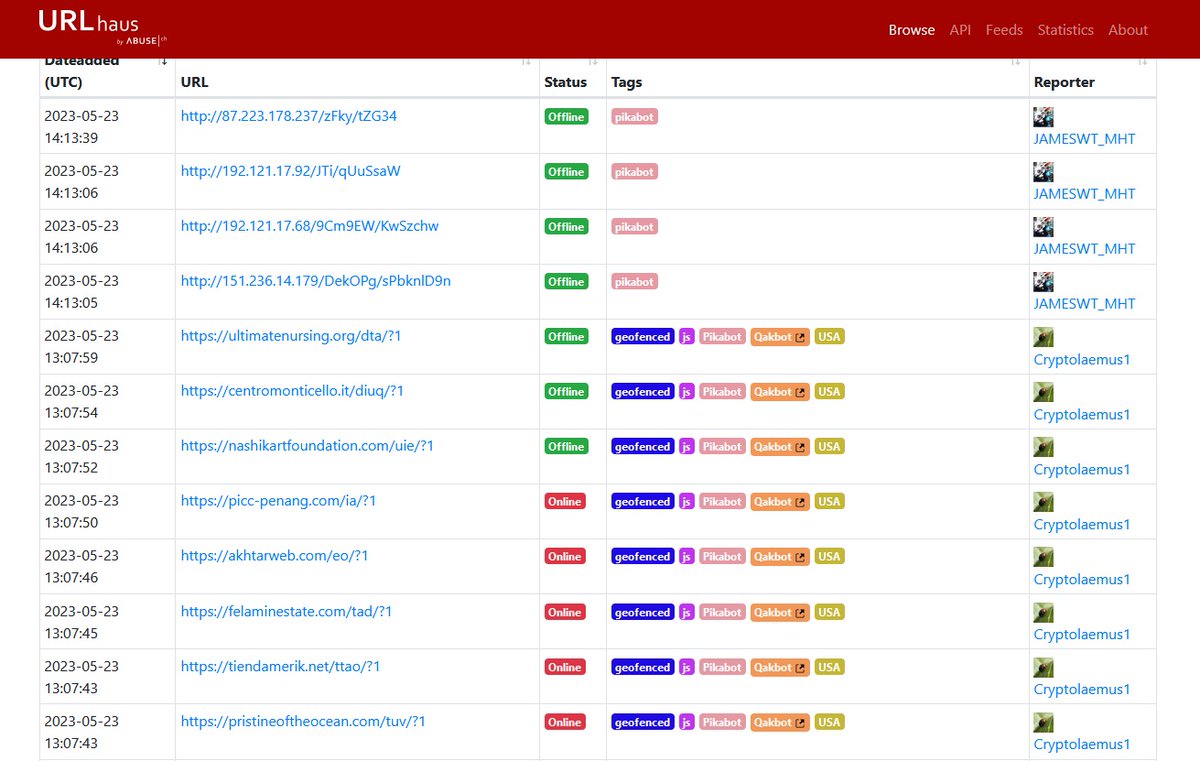1200x761 pixels.
Task: Sort by the Dateadded column arrow
Action: tap(163, 62)
